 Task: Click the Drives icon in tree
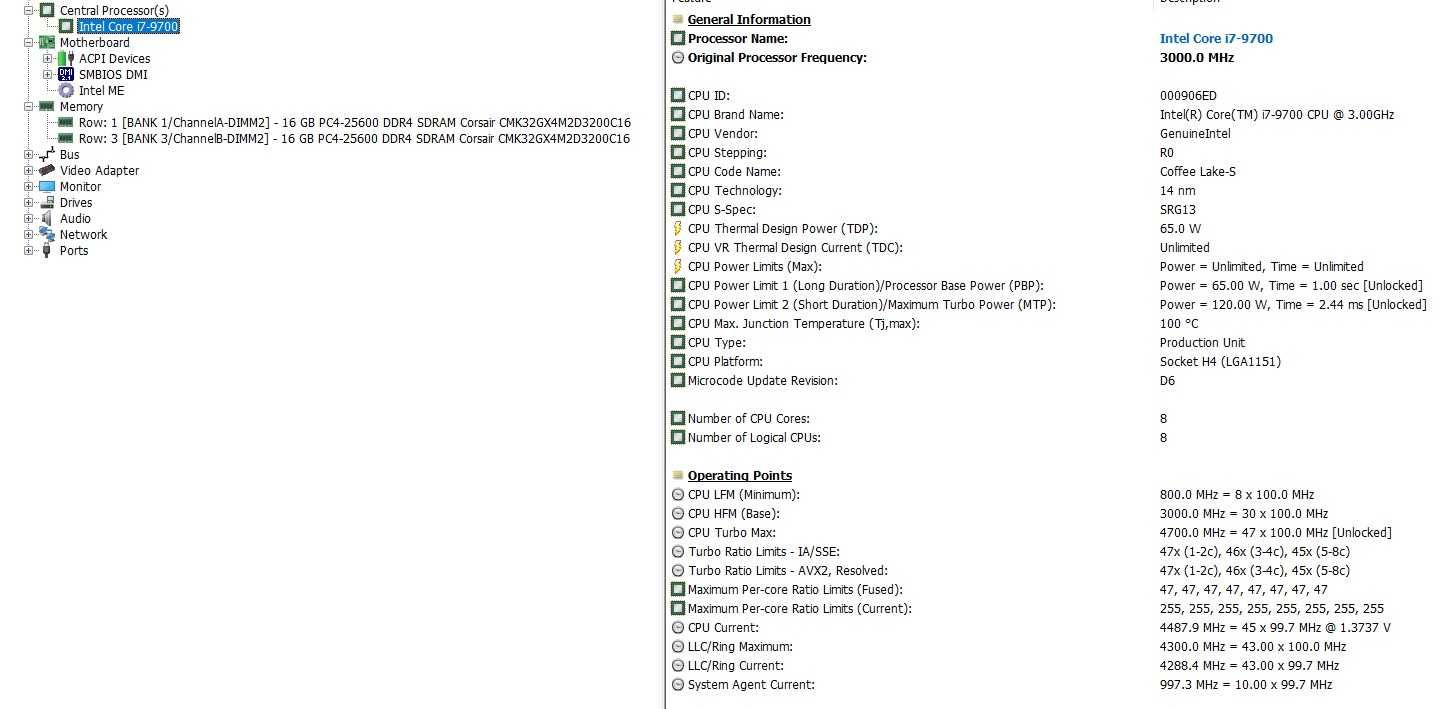(46, 202)
